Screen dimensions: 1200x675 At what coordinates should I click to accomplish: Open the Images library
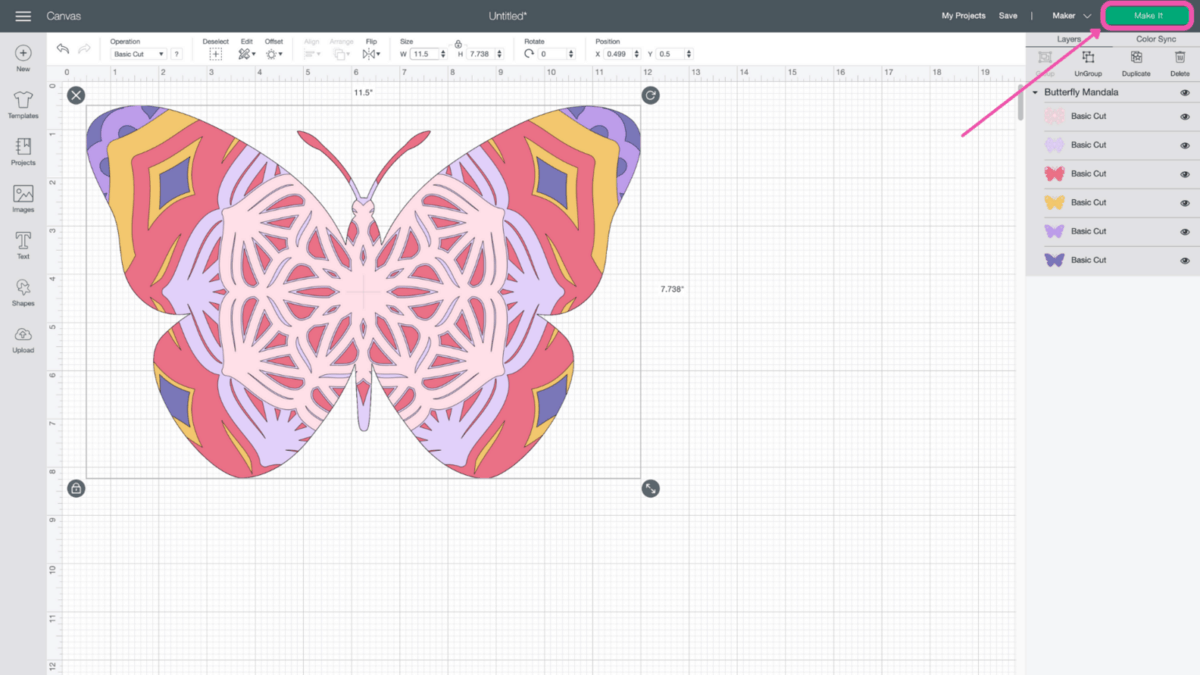pyautogui.click(x=23, y=199)
